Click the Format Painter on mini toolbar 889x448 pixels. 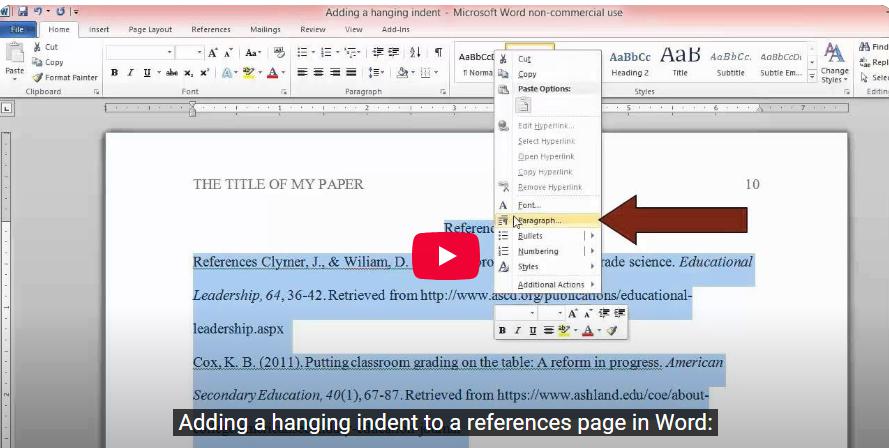point(611,330)
